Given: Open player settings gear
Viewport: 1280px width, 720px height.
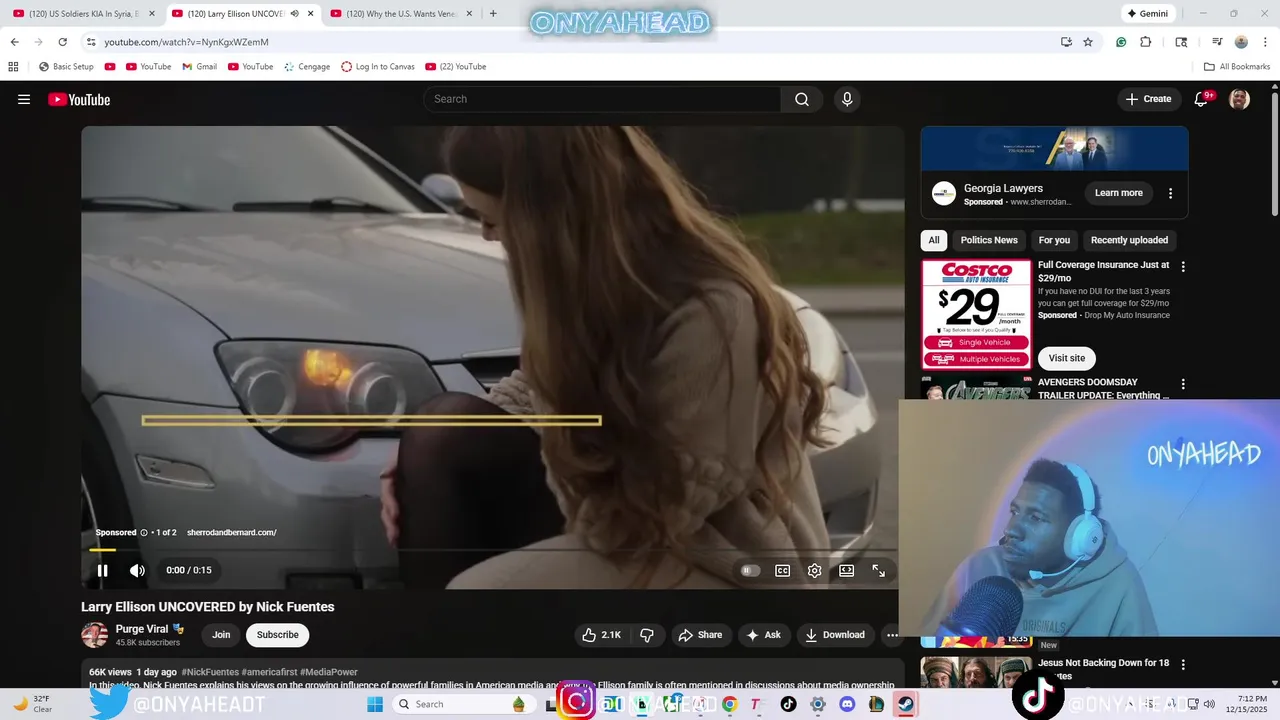Looking at the screenshot, I should 815,570.
